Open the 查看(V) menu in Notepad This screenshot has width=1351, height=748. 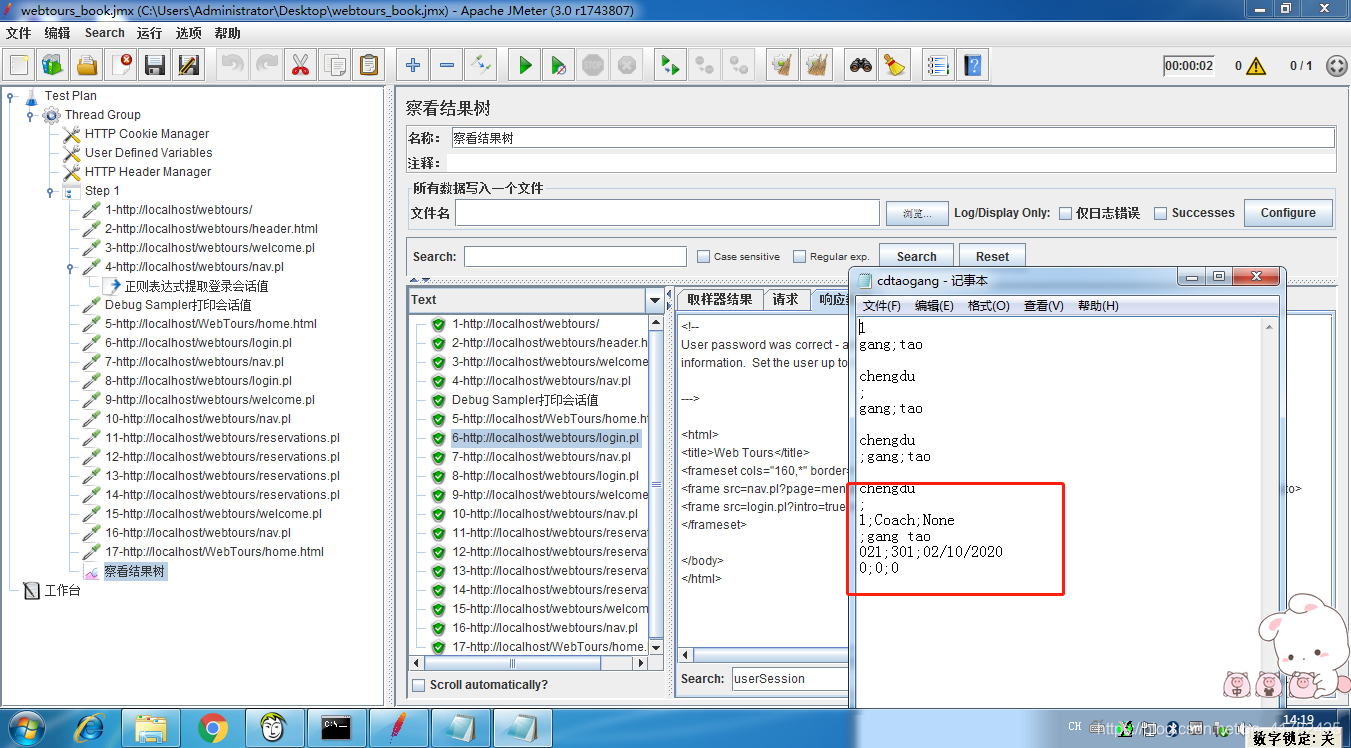(1044, 306)
